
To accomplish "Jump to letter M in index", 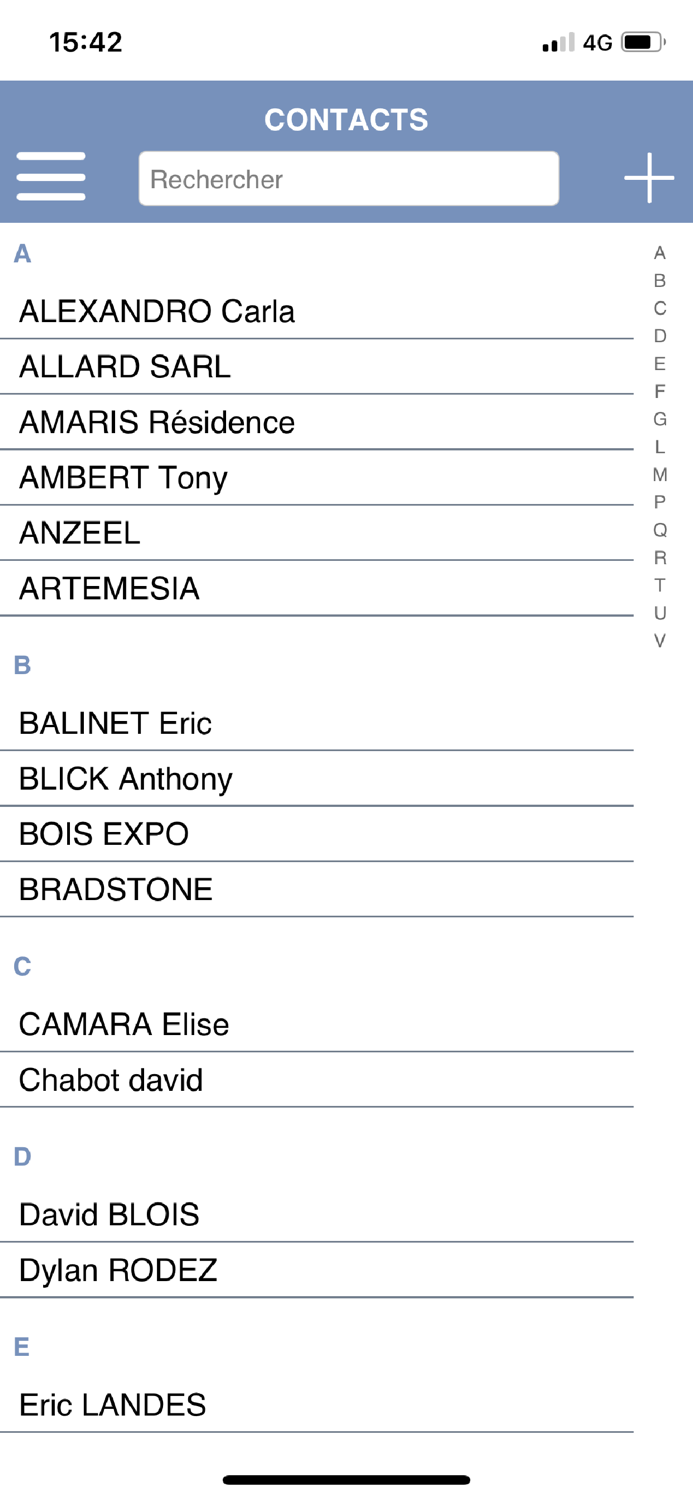I will pos(660,474).
